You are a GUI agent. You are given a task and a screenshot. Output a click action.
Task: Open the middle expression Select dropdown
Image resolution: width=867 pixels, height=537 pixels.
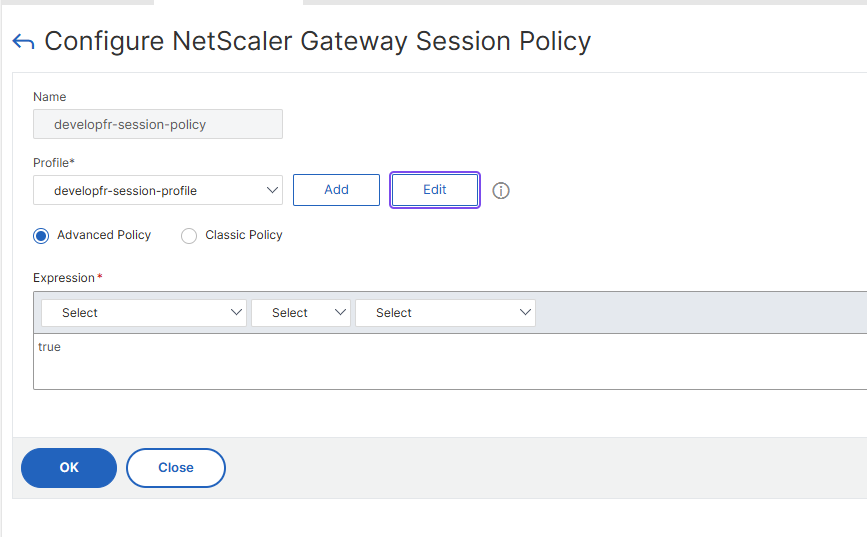[x=301, y=313]
